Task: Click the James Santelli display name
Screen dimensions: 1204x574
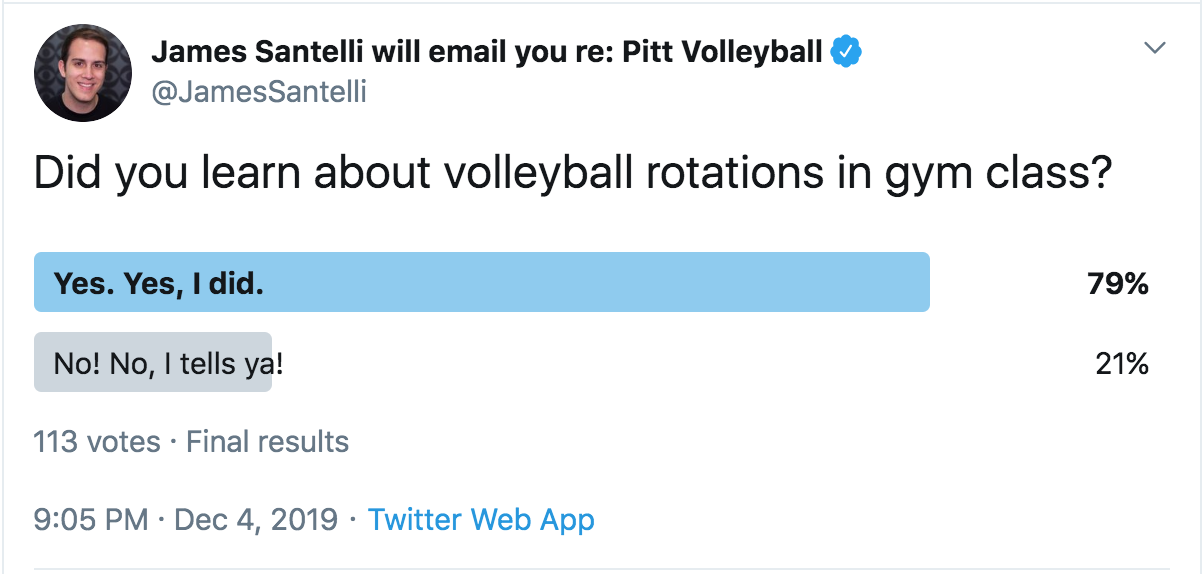Action: point(487,51)
